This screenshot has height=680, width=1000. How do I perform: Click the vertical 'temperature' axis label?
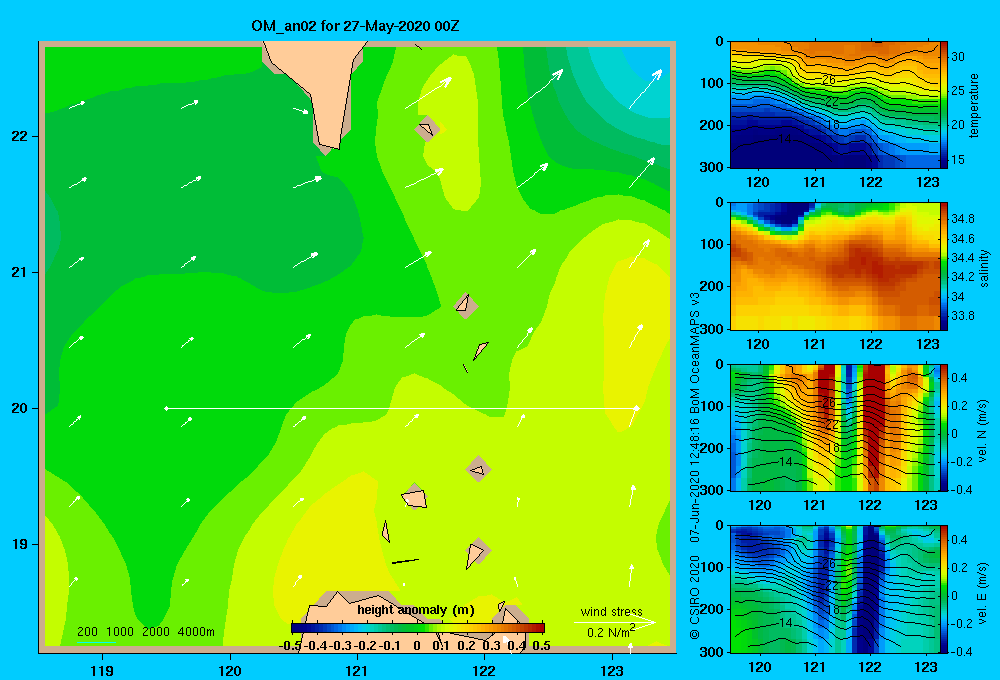coord(974,105)
